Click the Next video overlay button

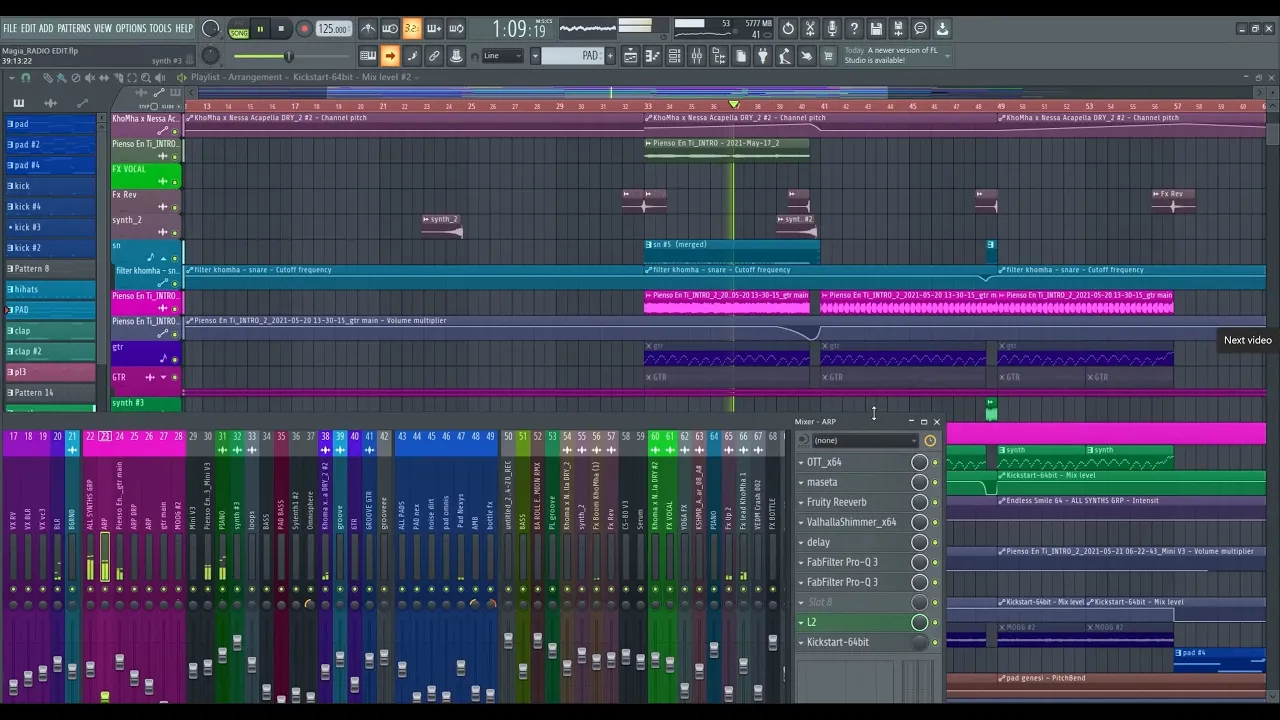point(1248,340)
